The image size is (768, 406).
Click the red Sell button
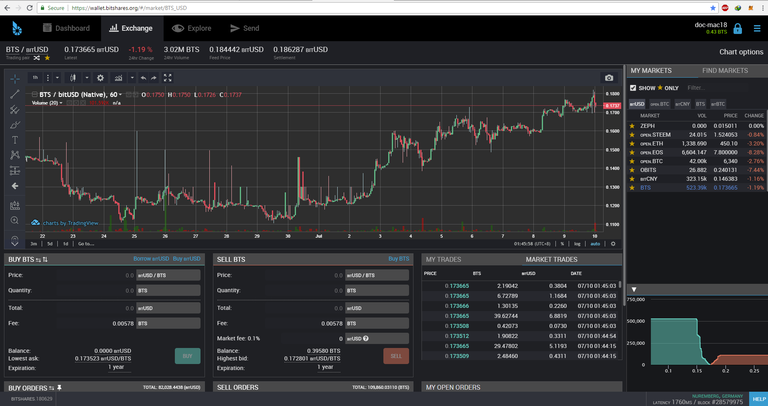point(396,355)
